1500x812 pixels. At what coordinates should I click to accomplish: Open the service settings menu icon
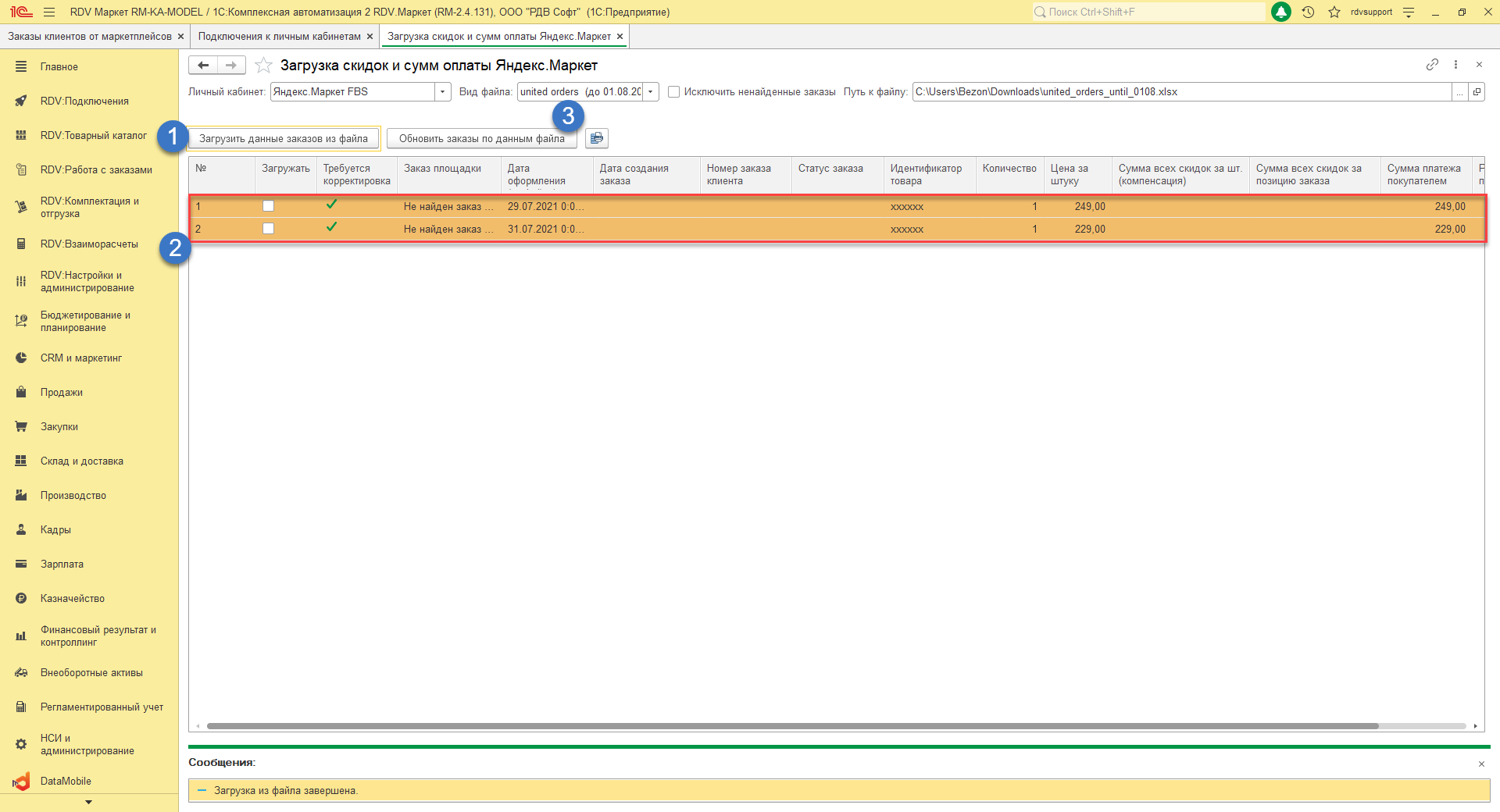click(x=1409, y=12)
